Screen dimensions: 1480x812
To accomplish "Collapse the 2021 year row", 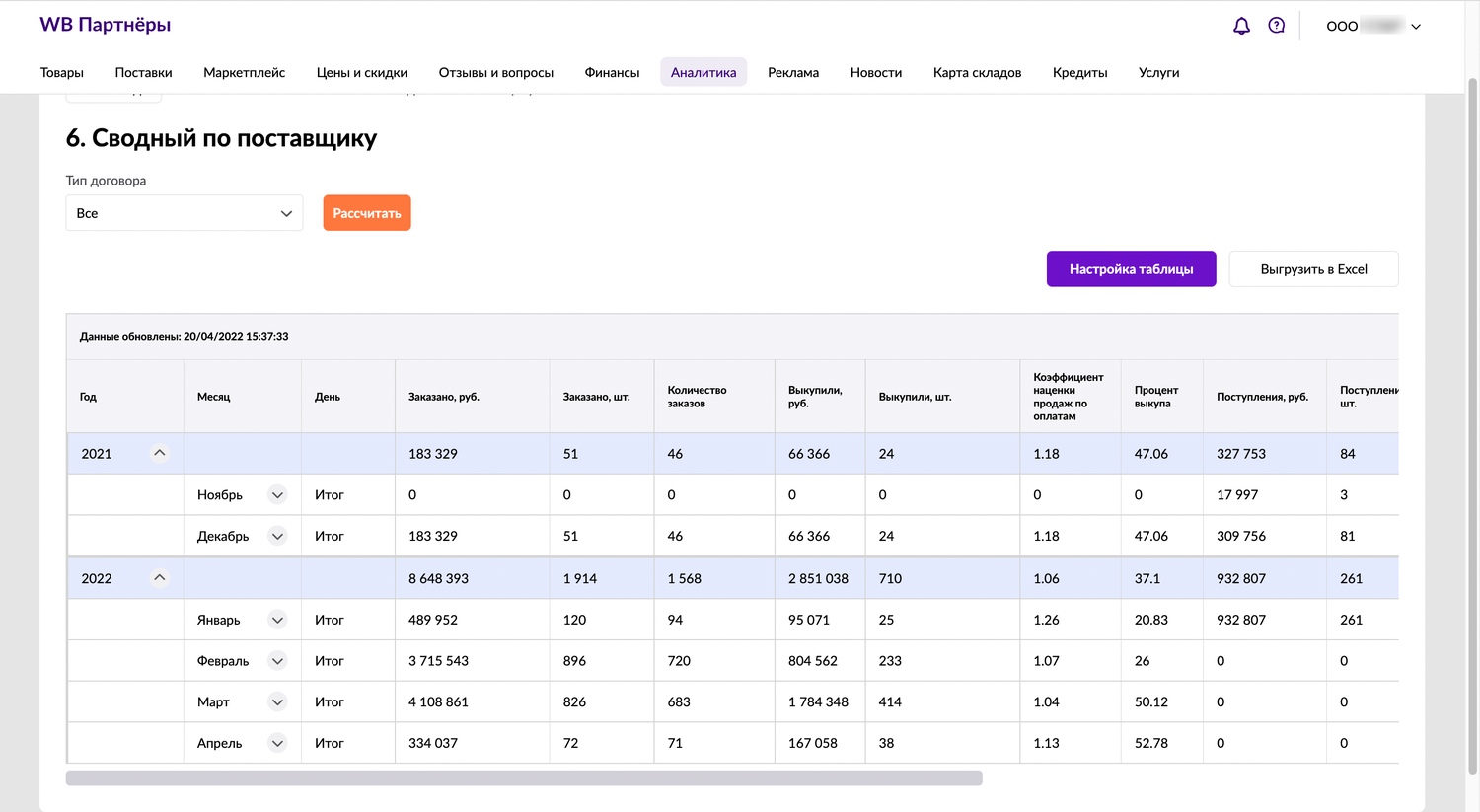I will pyautogui.click(x=159, y=453).
